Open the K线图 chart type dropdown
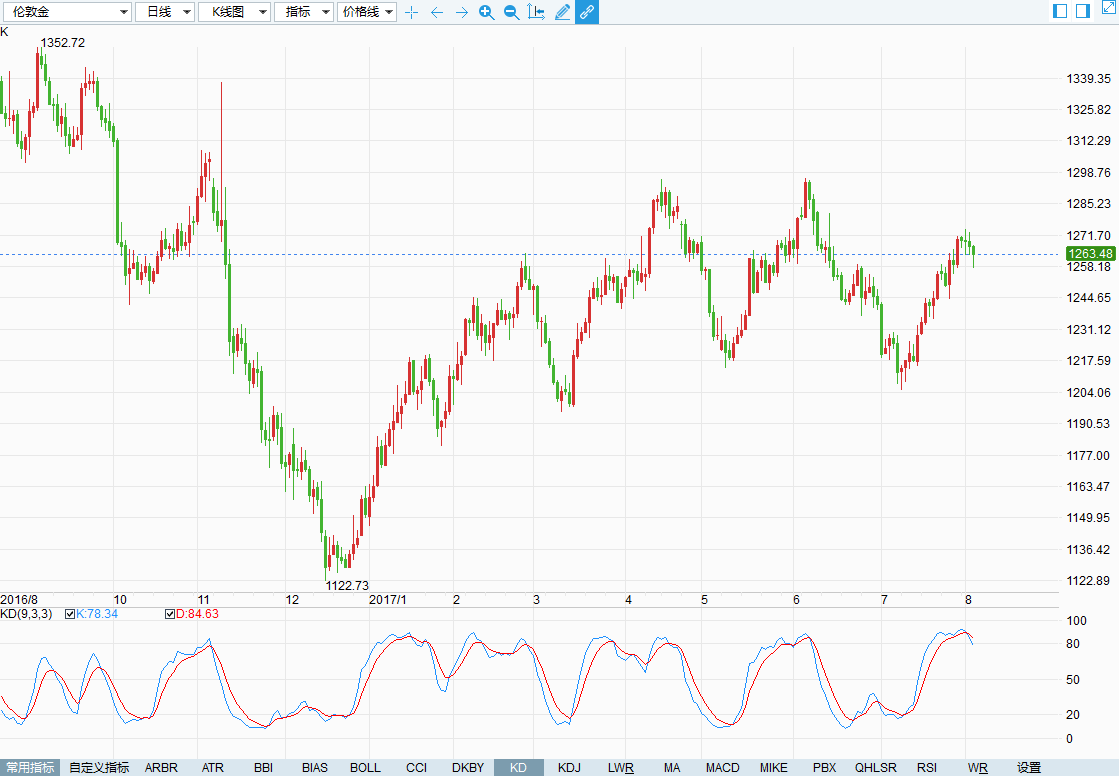The height and width of the screenshot is (776, 1119). coord(234,12)
